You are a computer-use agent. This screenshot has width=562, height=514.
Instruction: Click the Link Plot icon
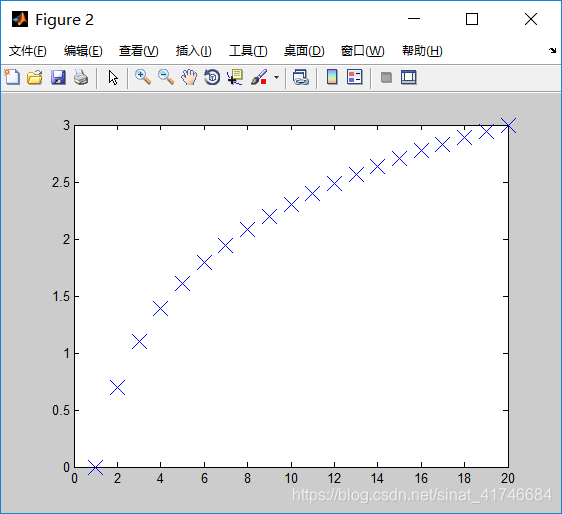tap(300, 77)
